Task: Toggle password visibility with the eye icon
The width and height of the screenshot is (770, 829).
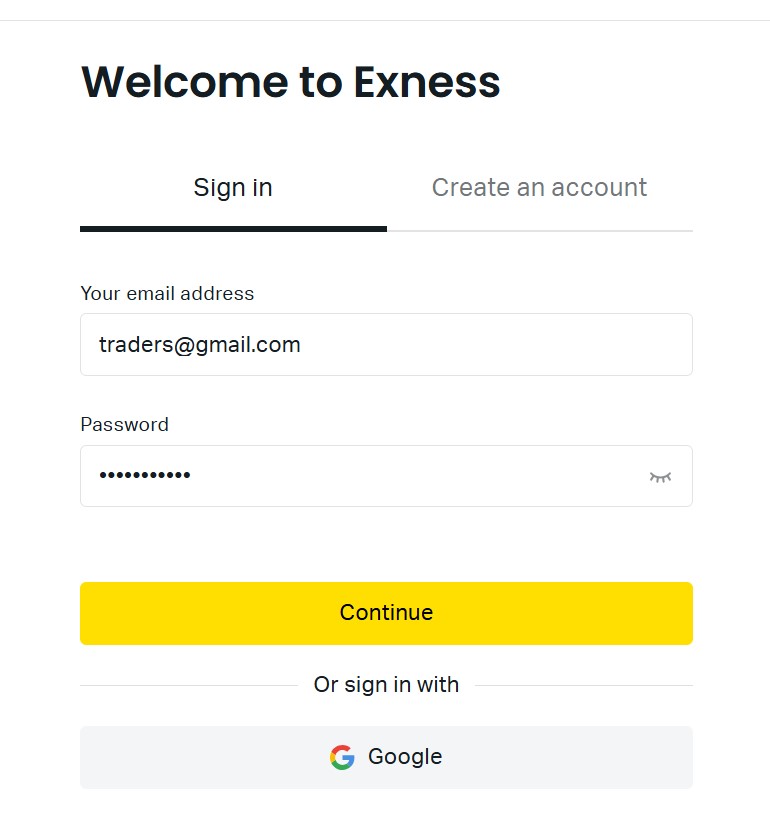Action: 660,477
